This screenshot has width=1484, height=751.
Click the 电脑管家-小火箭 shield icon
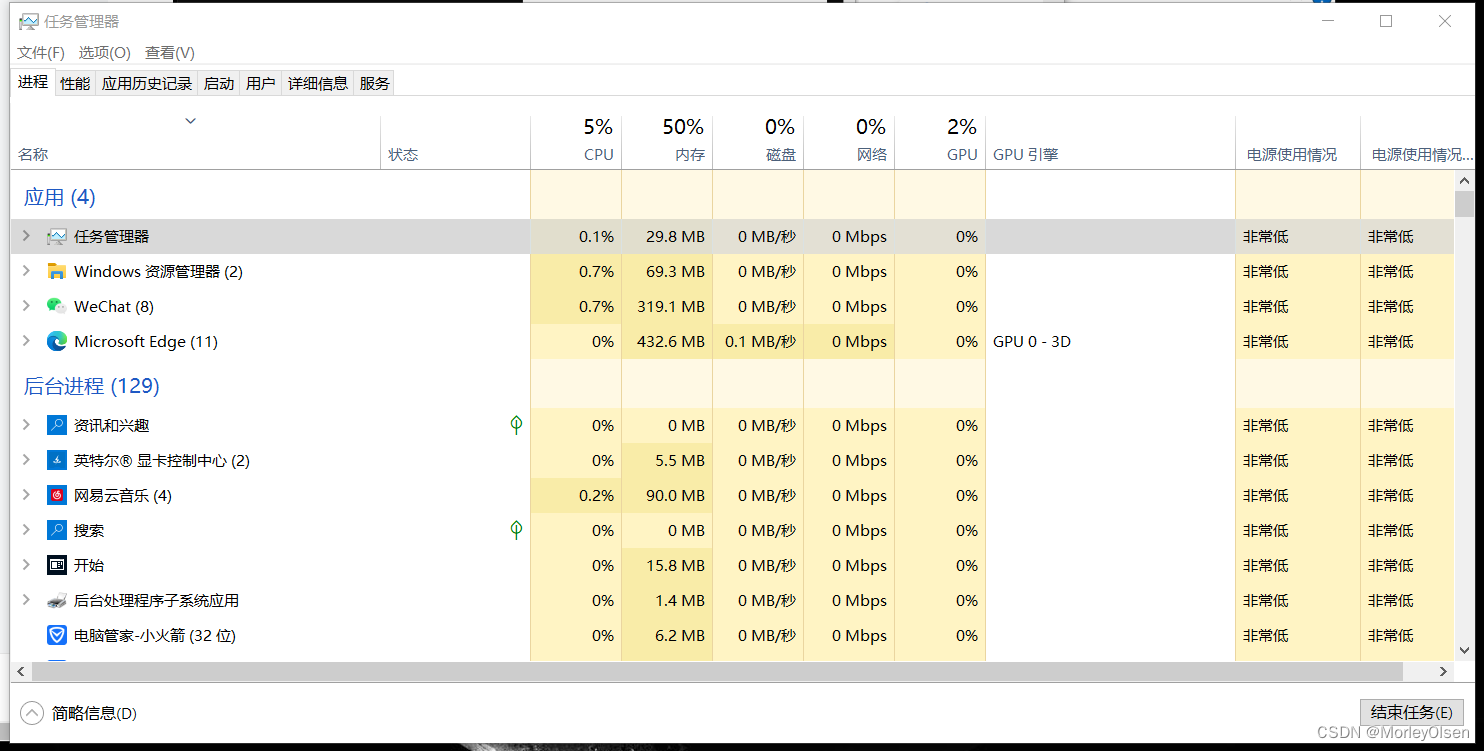click(x=57, y=635)
